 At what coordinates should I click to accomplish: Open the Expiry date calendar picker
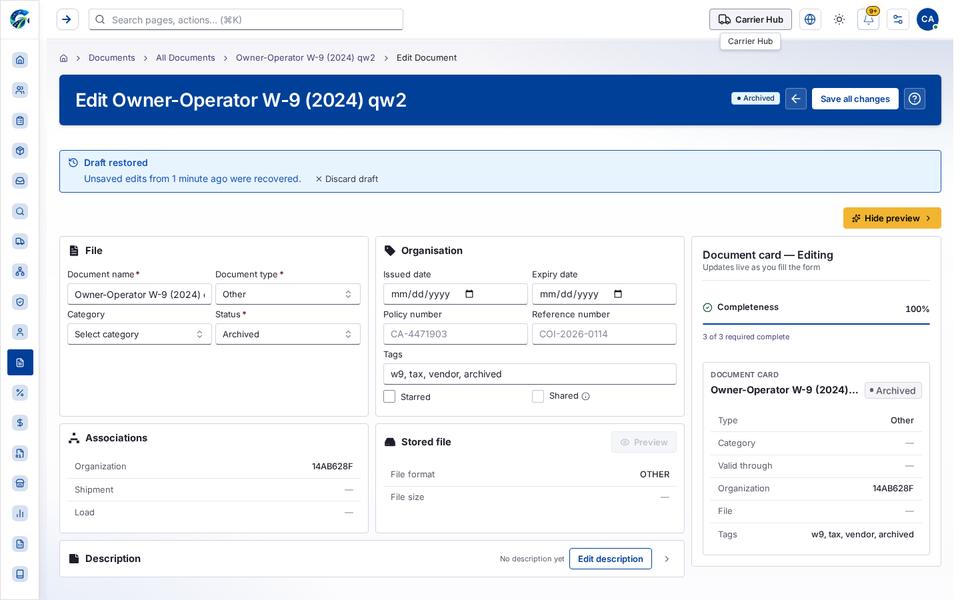point(618,294)
